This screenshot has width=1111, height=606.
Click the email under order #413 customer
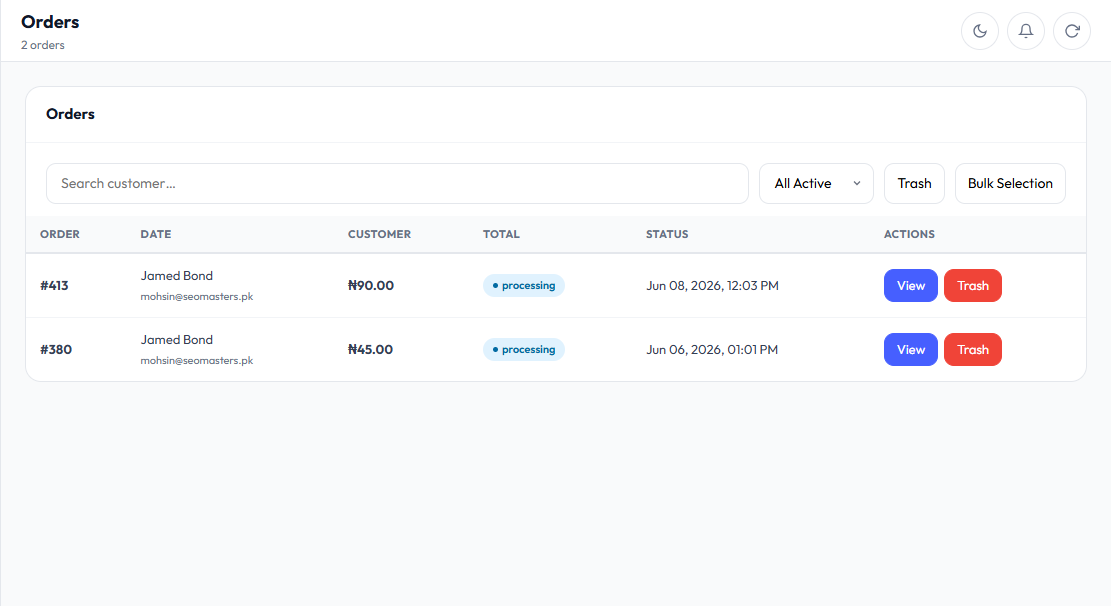196,297
